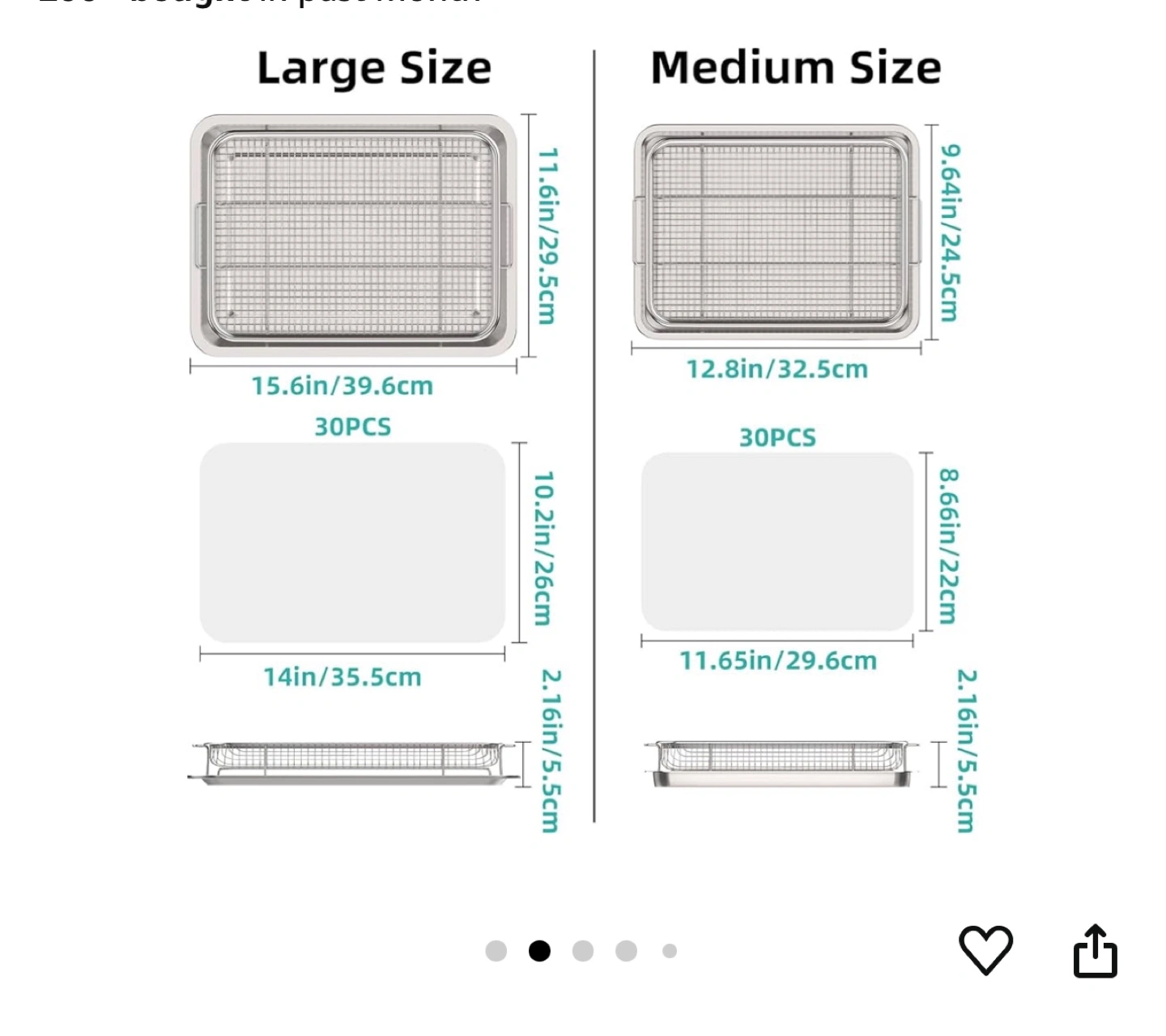The height and width of the screenshot is (1036, 1166).
Task: Switch to the fourth carousel dot
Action: [626, 951]
